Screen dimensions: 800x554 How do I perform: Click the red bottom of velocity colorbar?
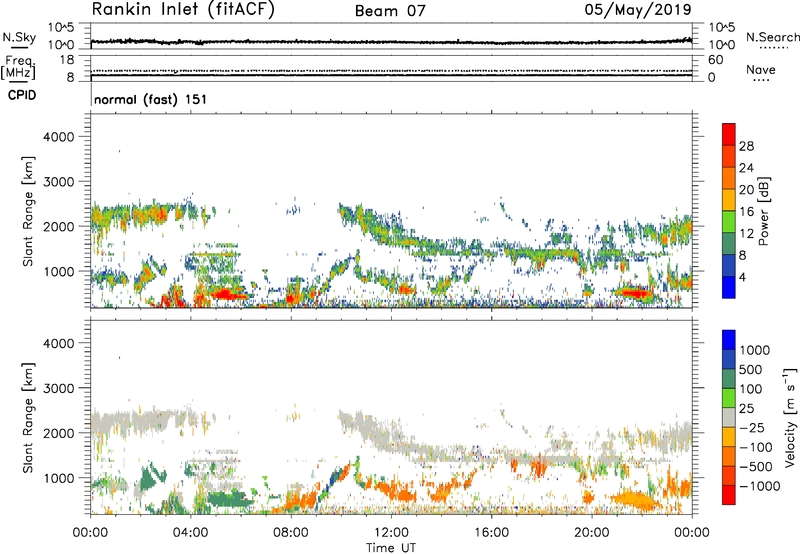[x=729, y=495]
